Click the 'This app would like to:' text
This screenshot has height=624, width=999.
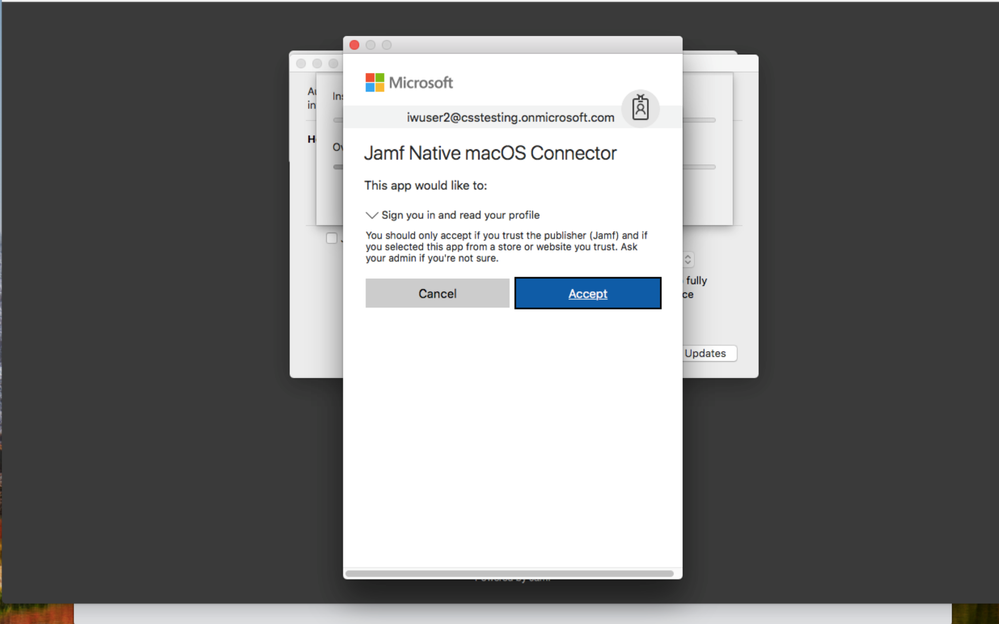pos(426,185)
